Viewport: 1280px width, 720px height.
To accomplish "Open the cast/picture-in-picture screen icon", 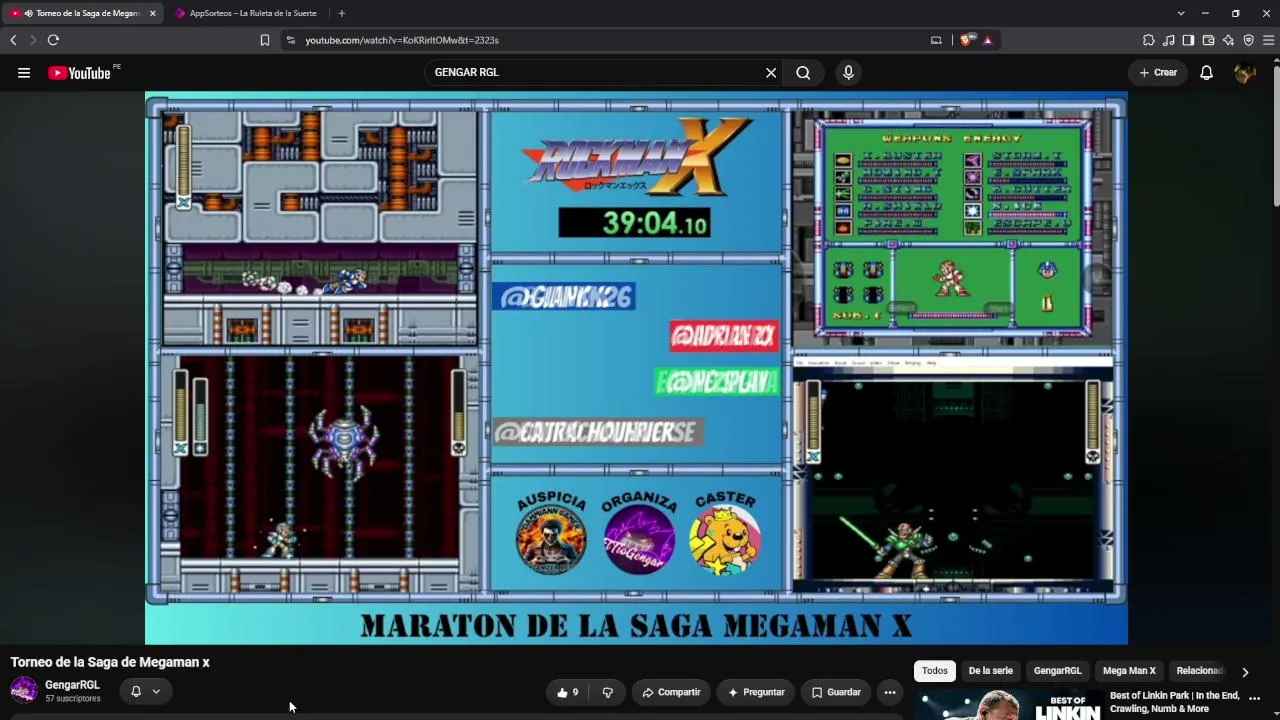I will 936,40.
